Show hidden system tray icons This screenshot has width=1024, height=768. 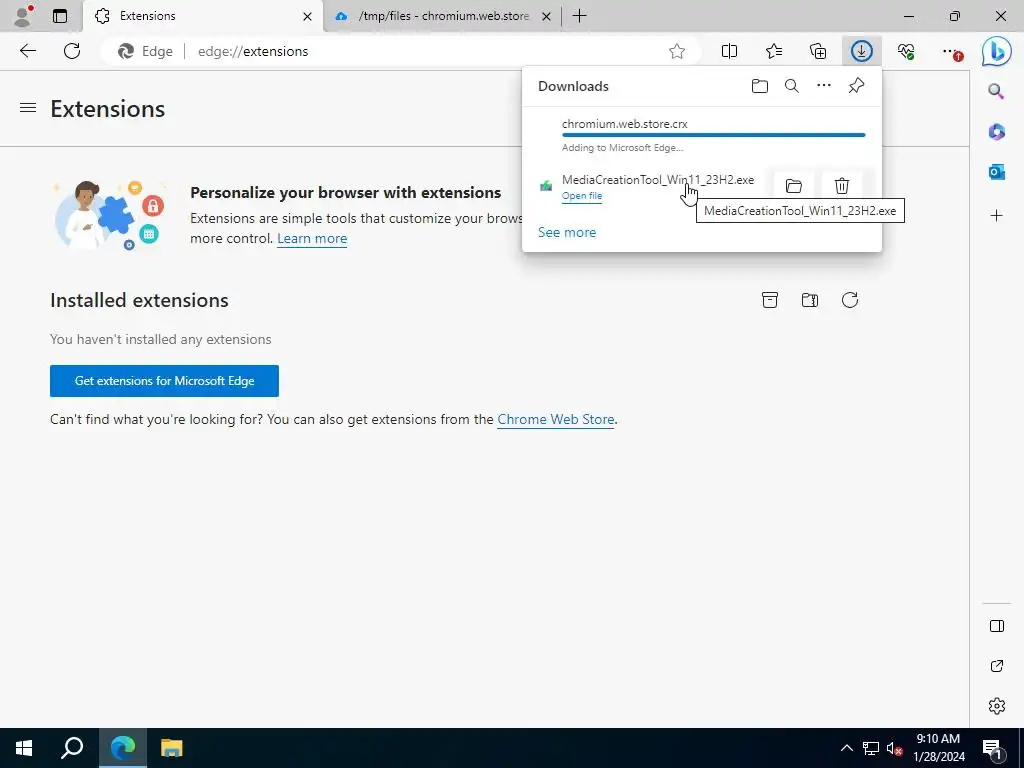[846, 748]
